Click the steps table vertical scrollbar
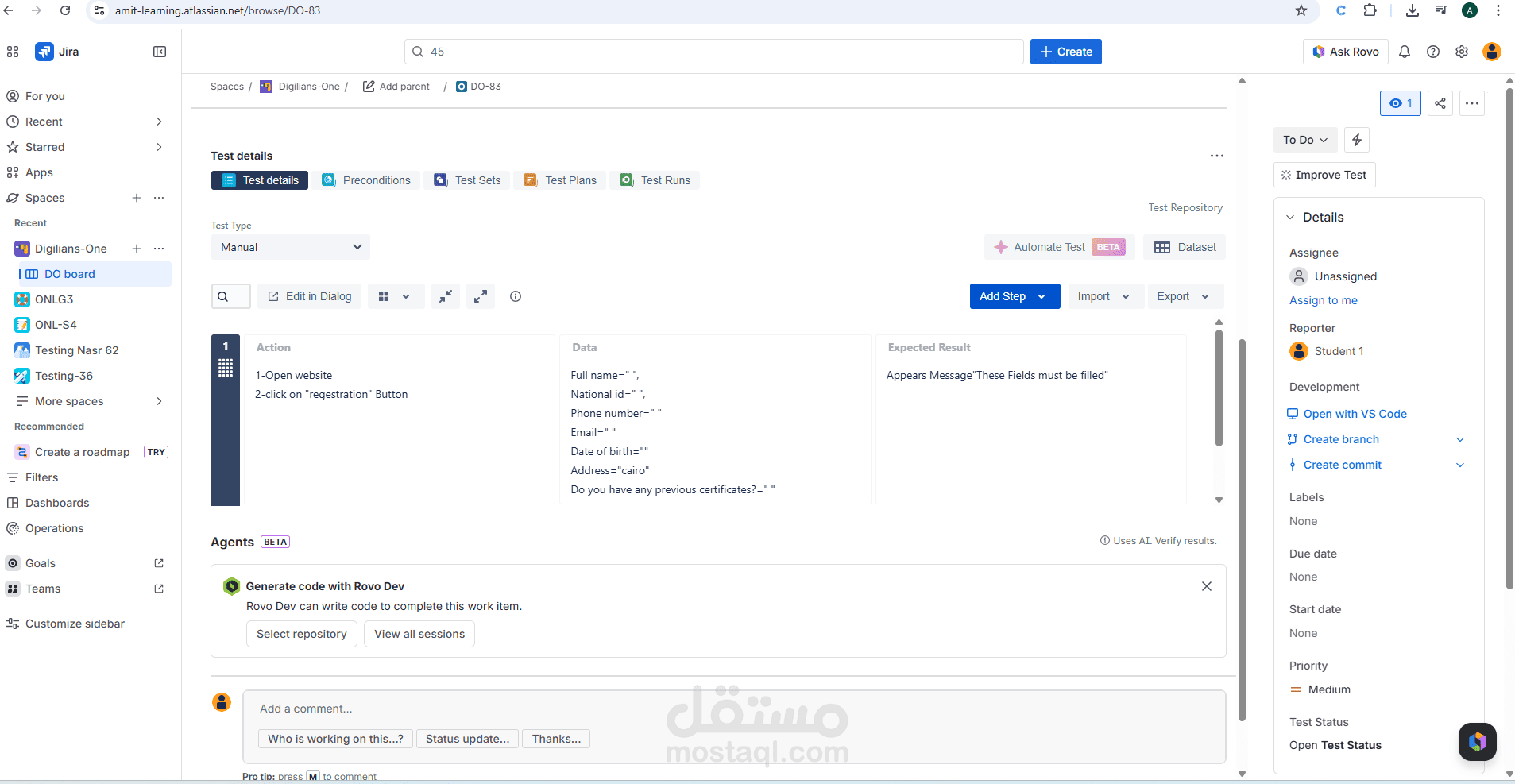 [x=1219, y=388]
